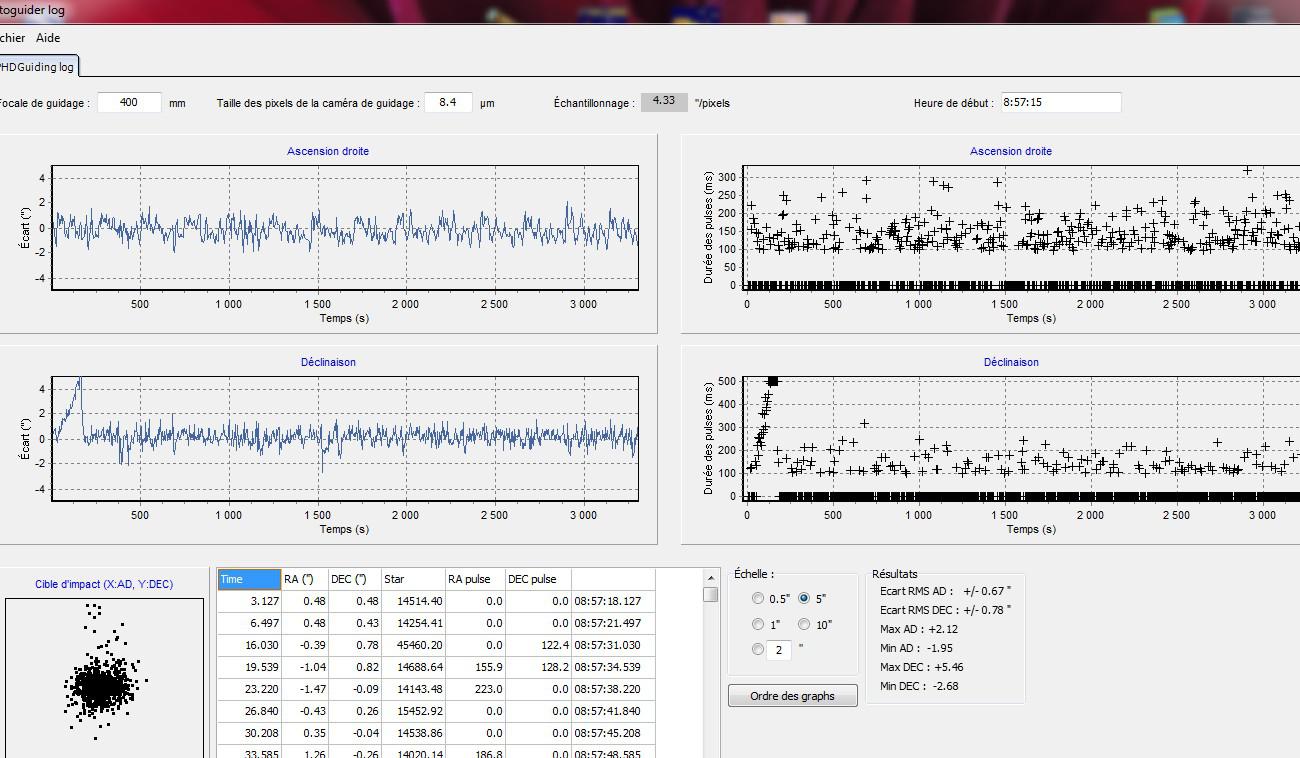The image size is (1300, 758).
Task: Click the Ecart RMS AD result line
Action: [945, 591]
